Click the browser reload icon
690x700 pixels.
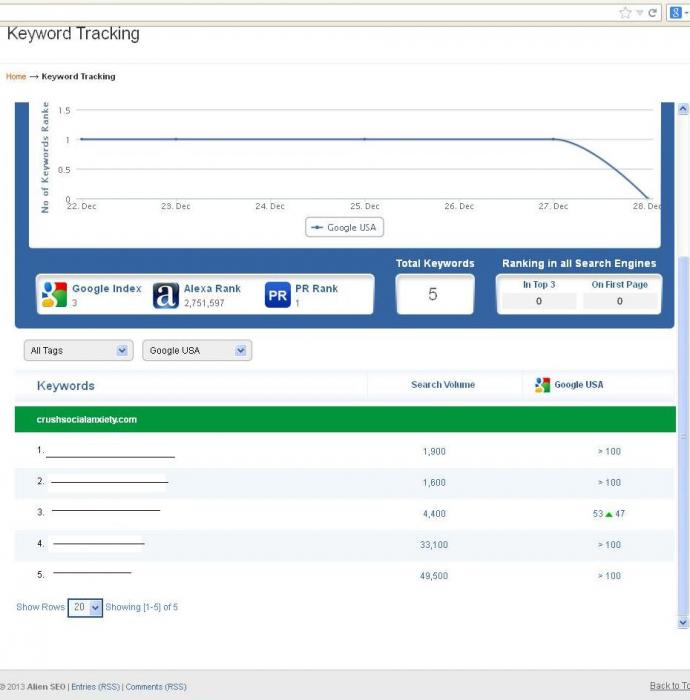[x=653, y=12]
